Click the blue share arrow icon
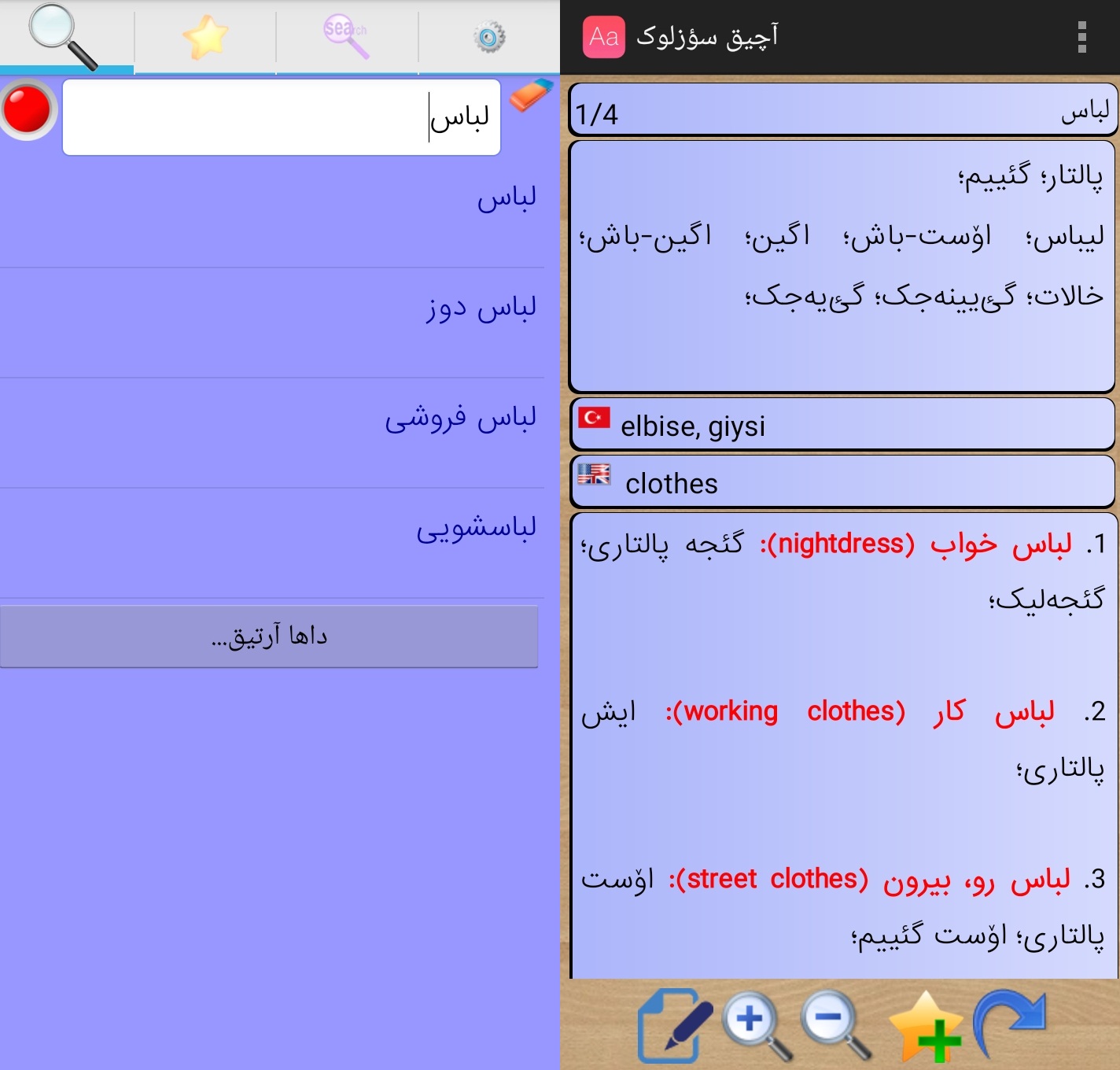The width and height of the screenshot is (1120, 1070). pyautogui.click(x=1011, y=1023)
